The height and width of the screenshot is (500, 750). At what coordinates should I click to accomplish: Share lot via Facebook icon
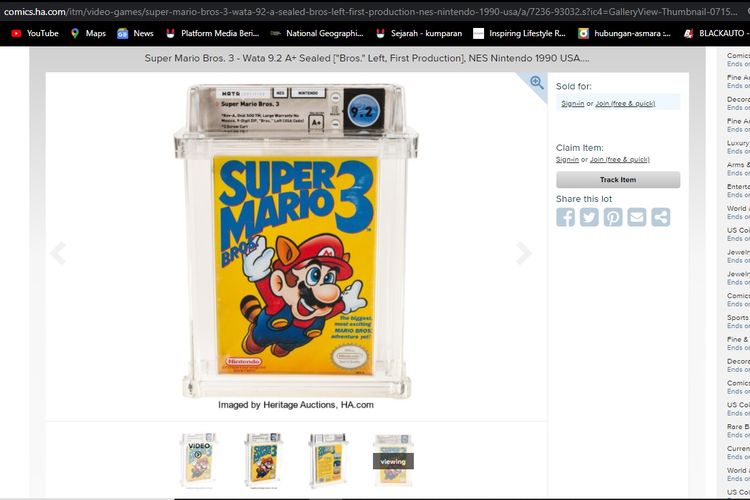tap(565, 217)
